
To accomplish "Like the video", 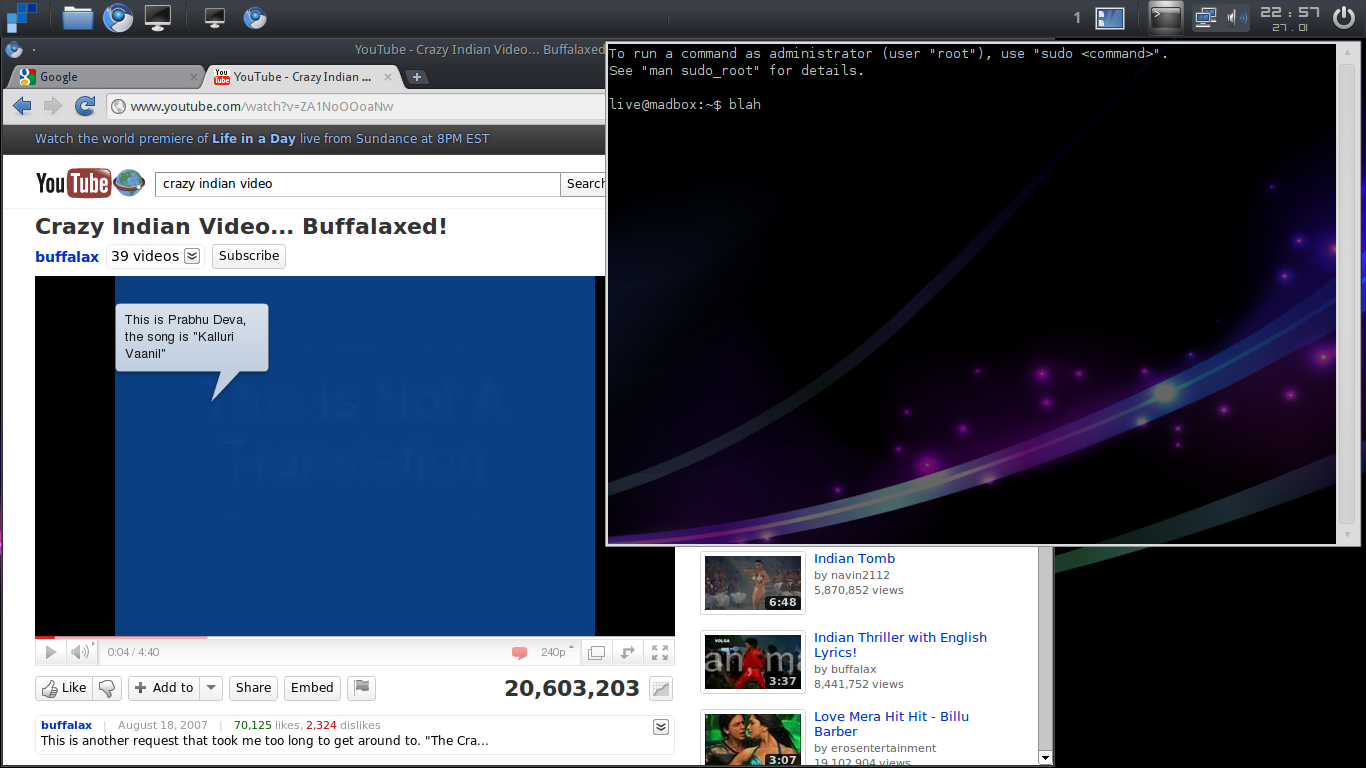I will click(x=62, y=688).
